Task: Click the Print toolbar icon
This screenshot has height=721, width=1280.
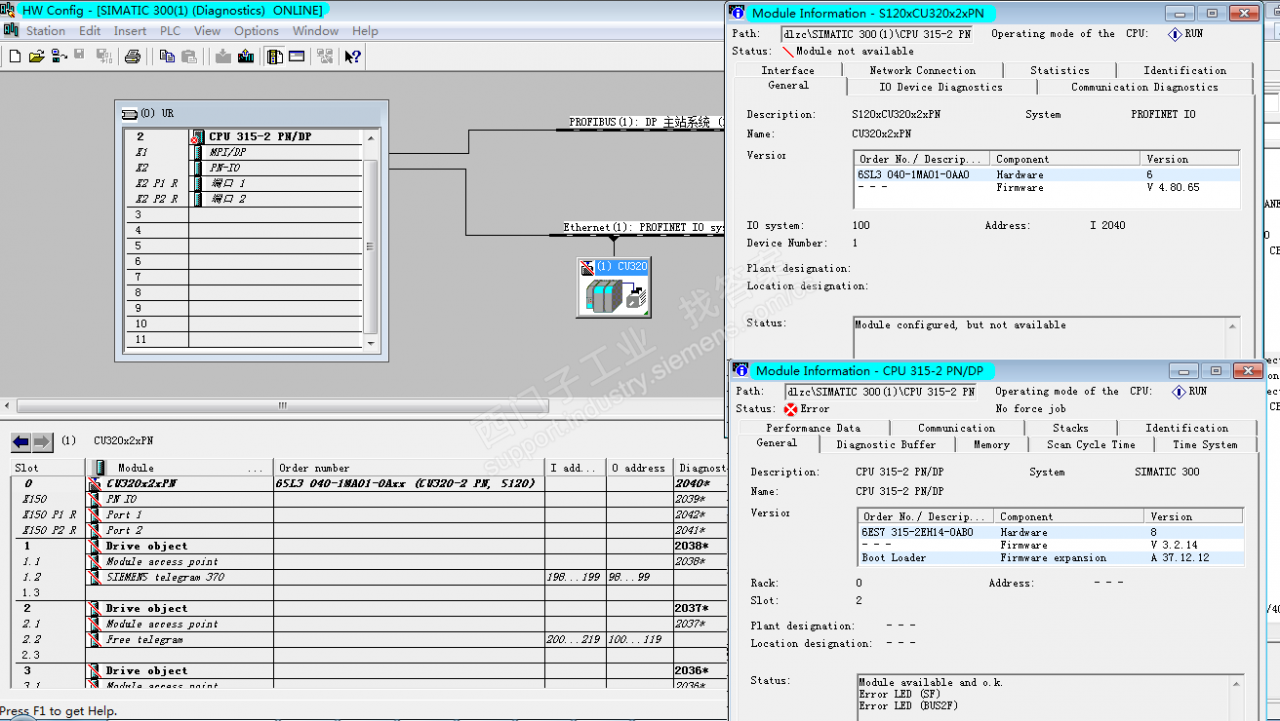Action: pos(132,56)
